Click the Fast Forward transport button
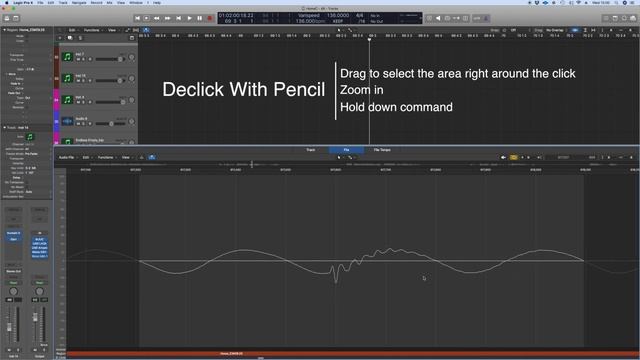The image size is (640, 360). coord(167,18)
